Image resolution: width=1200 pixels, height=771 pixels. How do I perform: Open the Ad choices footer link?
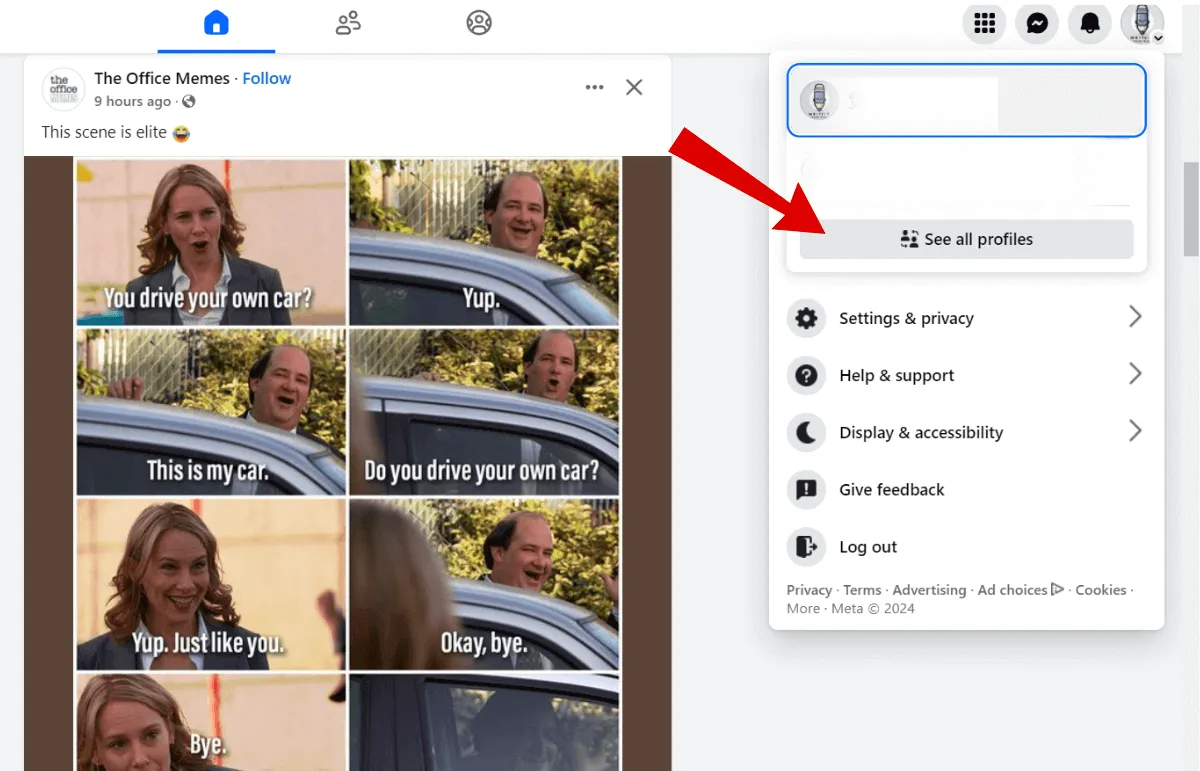point(1020,590)
